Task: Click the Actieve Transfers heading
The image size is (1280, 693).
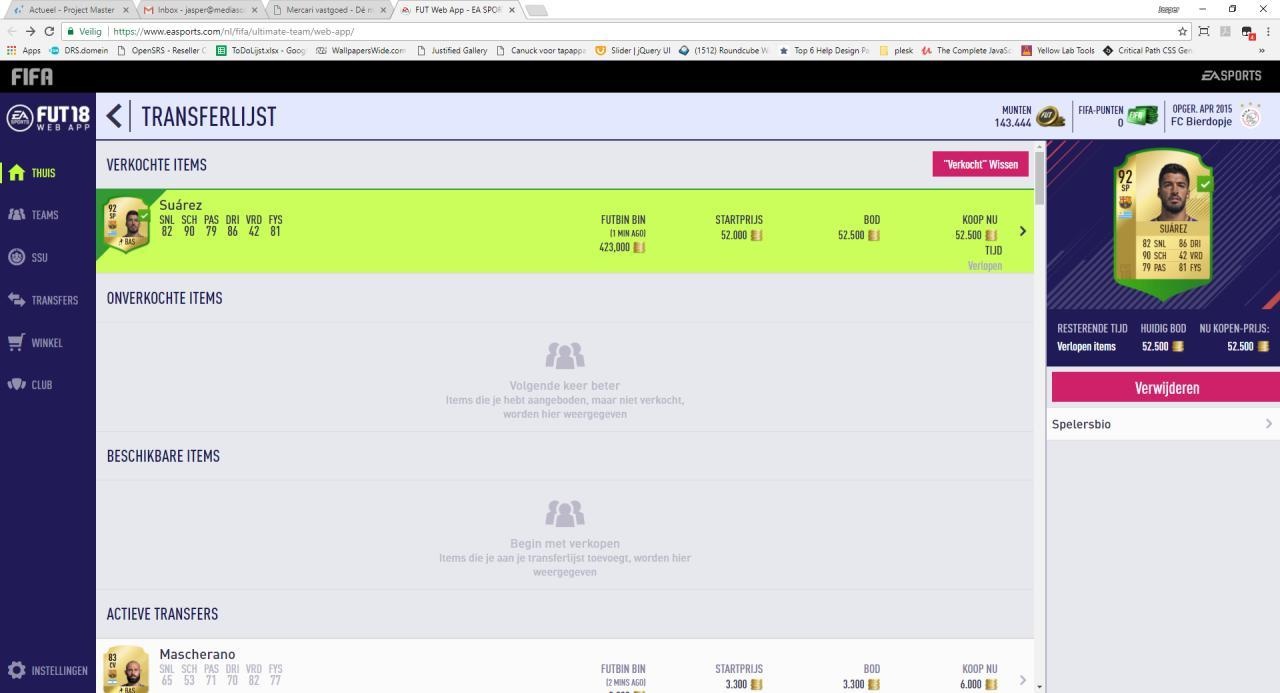Action: [x=162, y=614]
